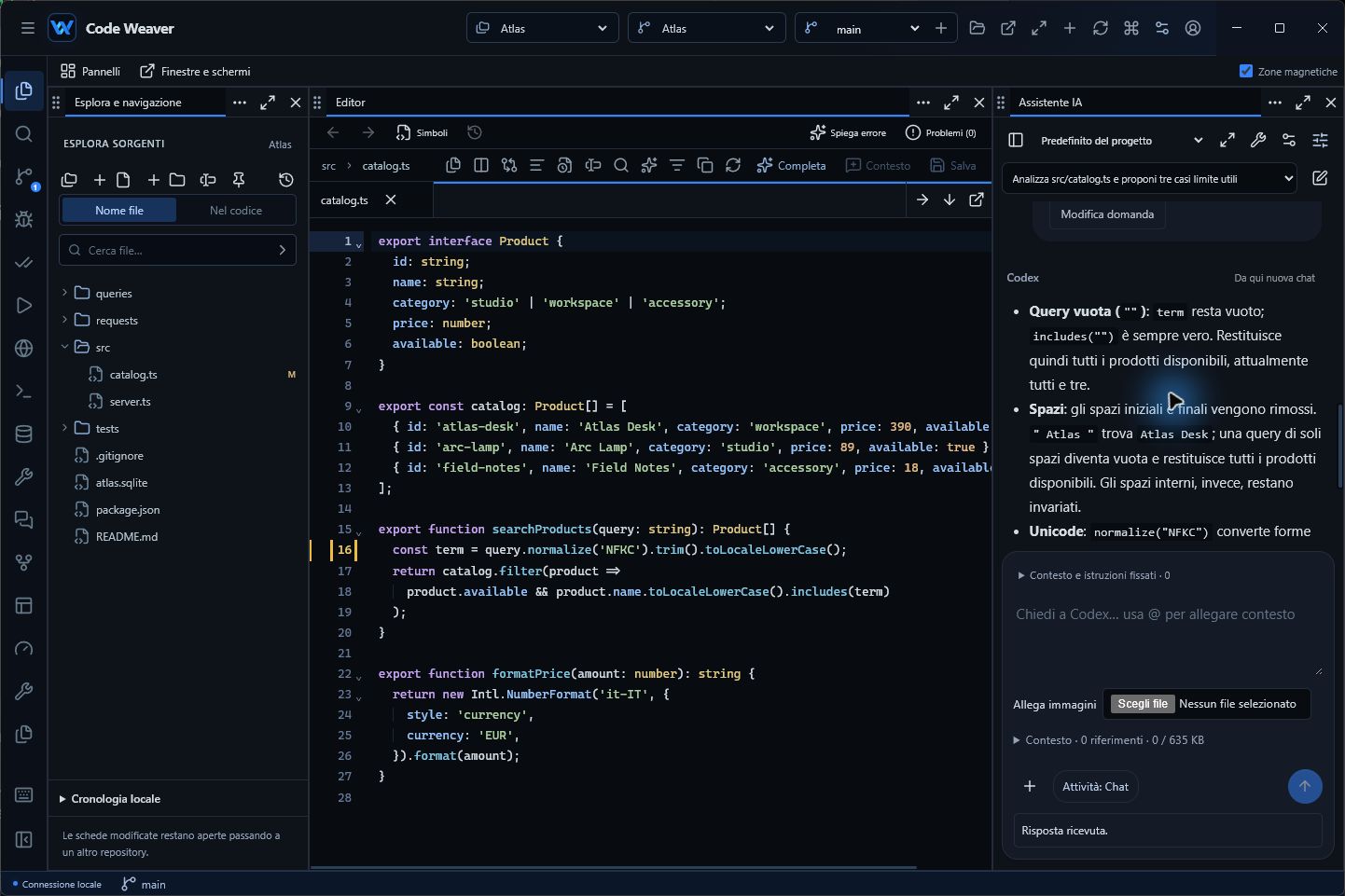Click the Modifica domanda button
Image resolution: width=1345 pixels, height=896 pixels.
point(1107,214)
